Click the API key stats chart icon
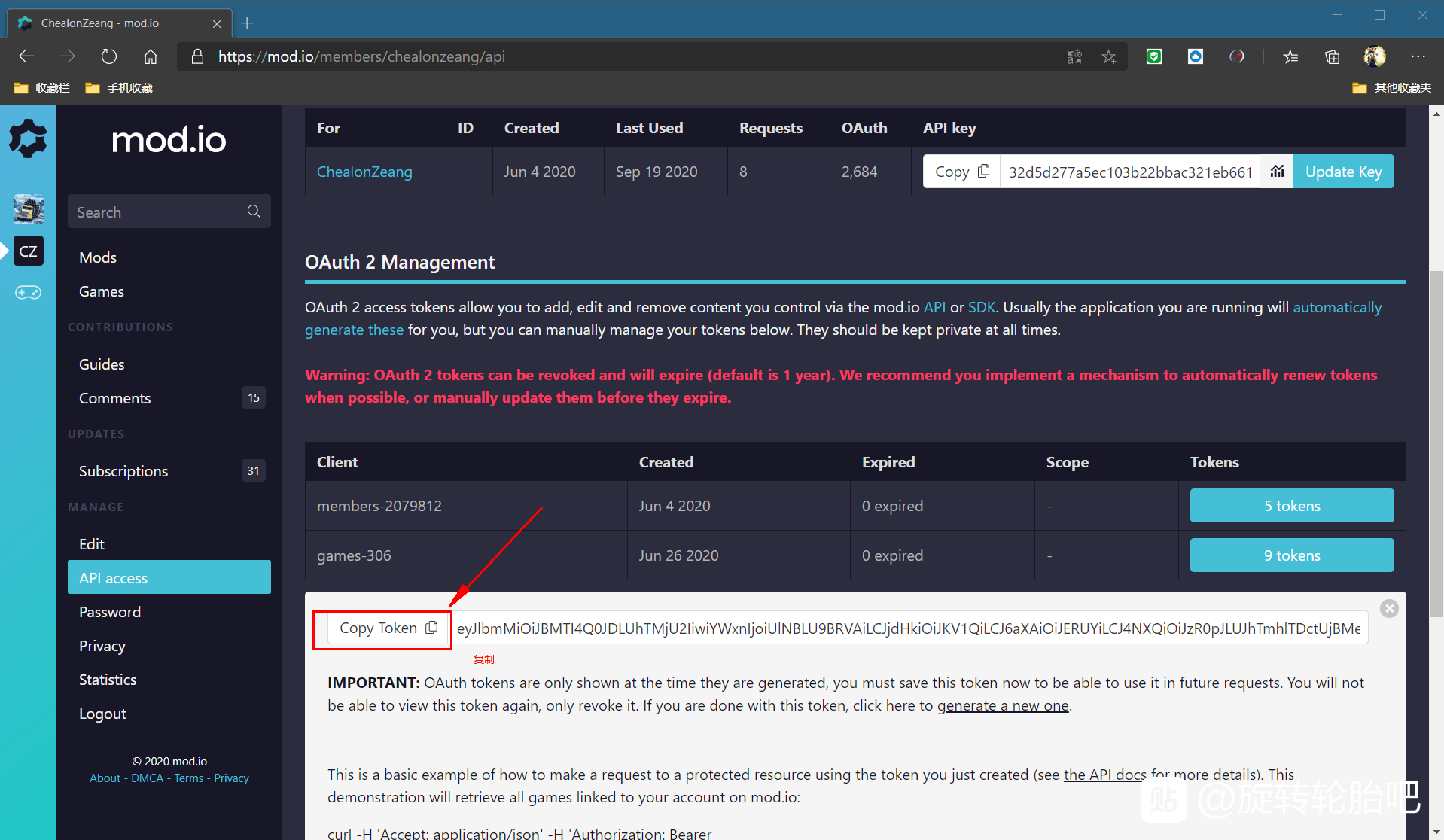Image resolution: width=1444 pixels, height=840 pixels. 1278,172
